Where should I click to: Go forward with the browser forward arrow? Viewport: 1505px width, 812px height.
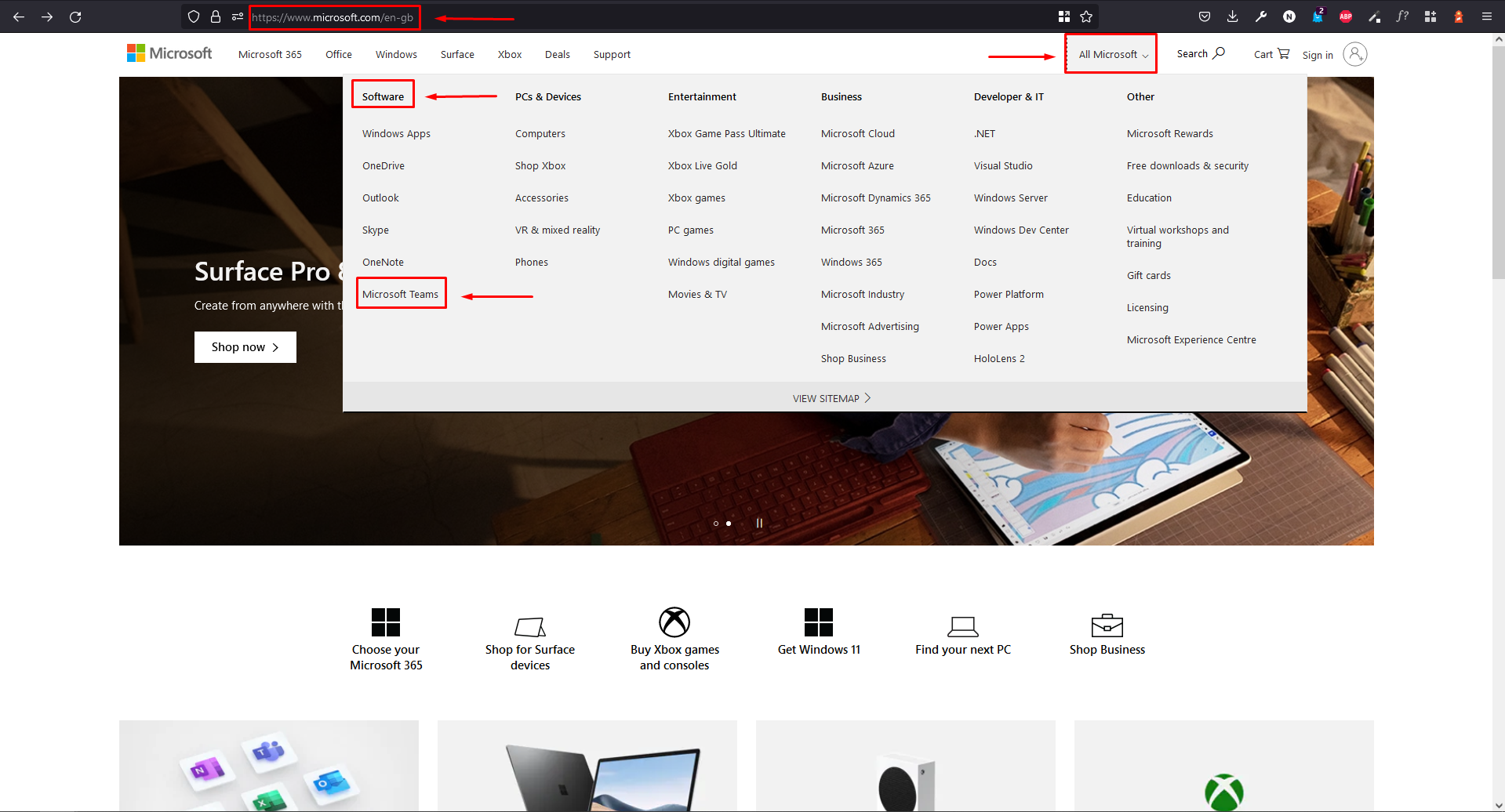[x=47, y=16]
